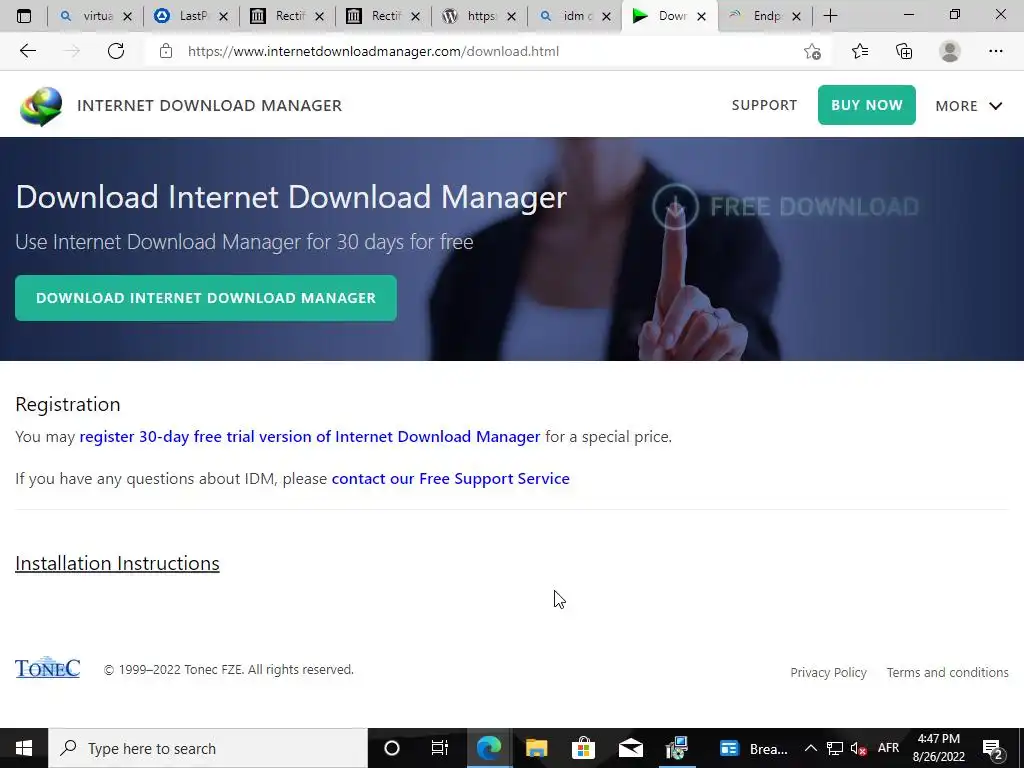Image resolution: width=1024 pixels, height=768 pixels.
Task: Open the Privacy Policy footer link
Action: coord(828,672)
